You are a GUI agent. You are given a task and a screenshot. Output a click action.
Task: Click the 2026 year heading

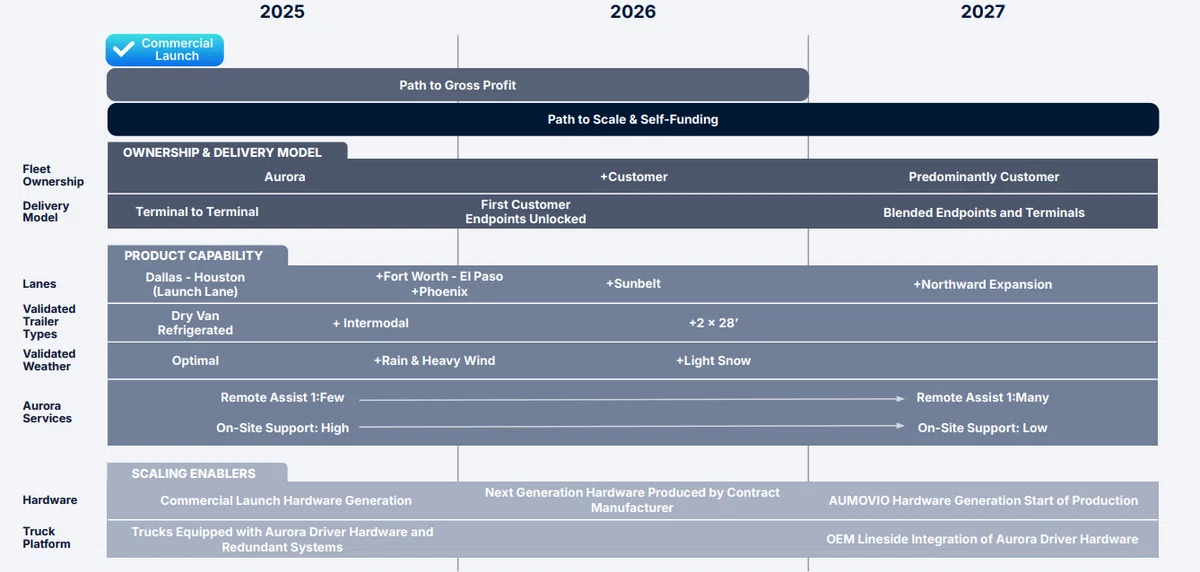pyautogui.click(x=633, y=12)
